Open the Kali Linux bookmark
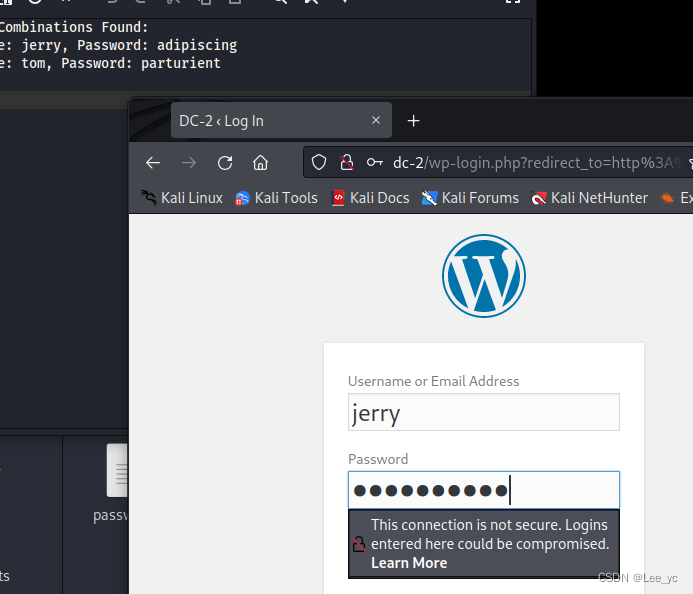Screen dimensions: 693x594 pyautogui.click(x=182, y=198)
